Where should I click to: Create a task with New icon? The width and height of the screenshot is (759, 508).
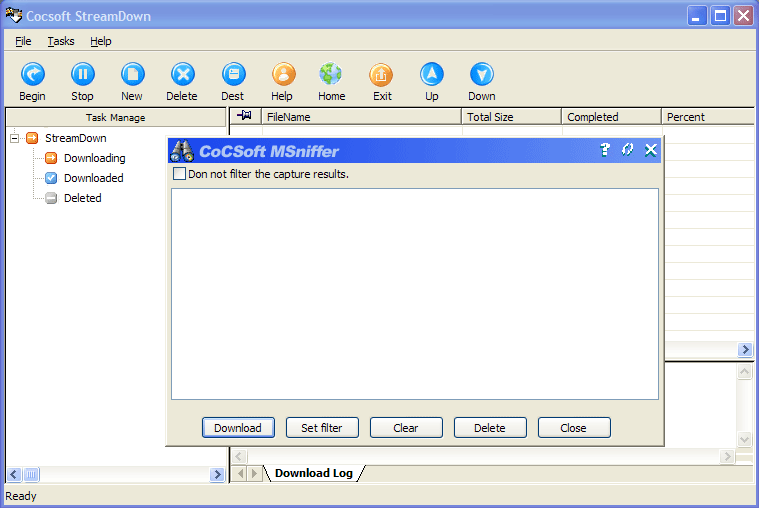point(132,75)
